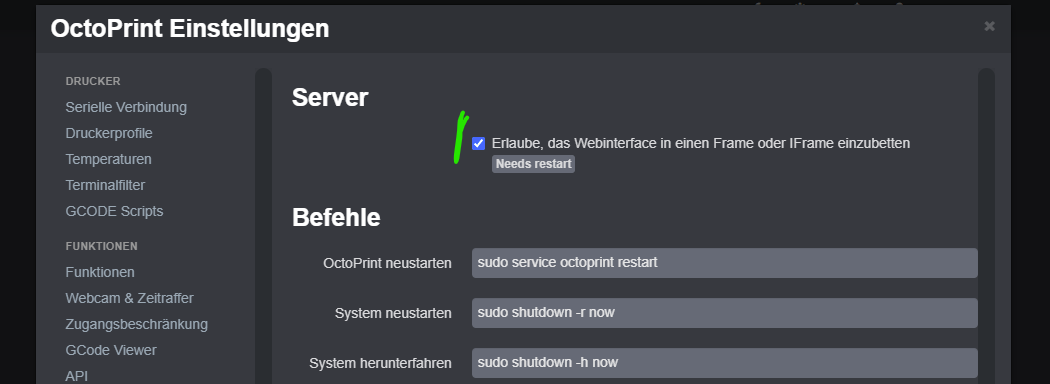Select API in settings sidebar
Viewport: 1050px width, 384px height.
(76, 376)
